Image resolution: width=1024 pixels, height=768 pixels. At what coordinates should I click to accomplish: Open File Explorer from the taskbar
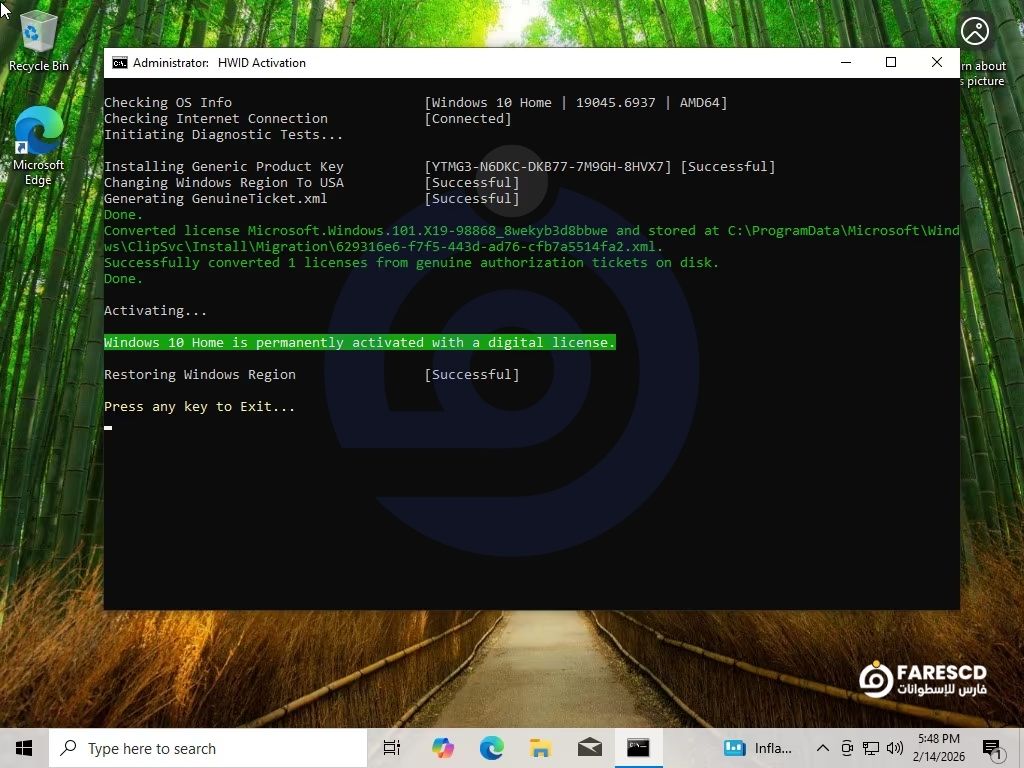click(x=540, y=748)
